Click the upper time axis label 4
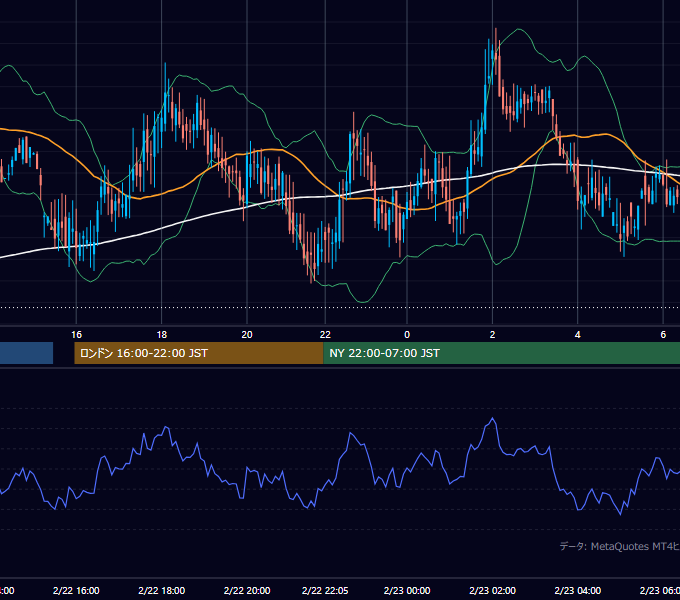The width and height of the screenshot is (680, 600). pyautogui.click(x=578, y=335)
